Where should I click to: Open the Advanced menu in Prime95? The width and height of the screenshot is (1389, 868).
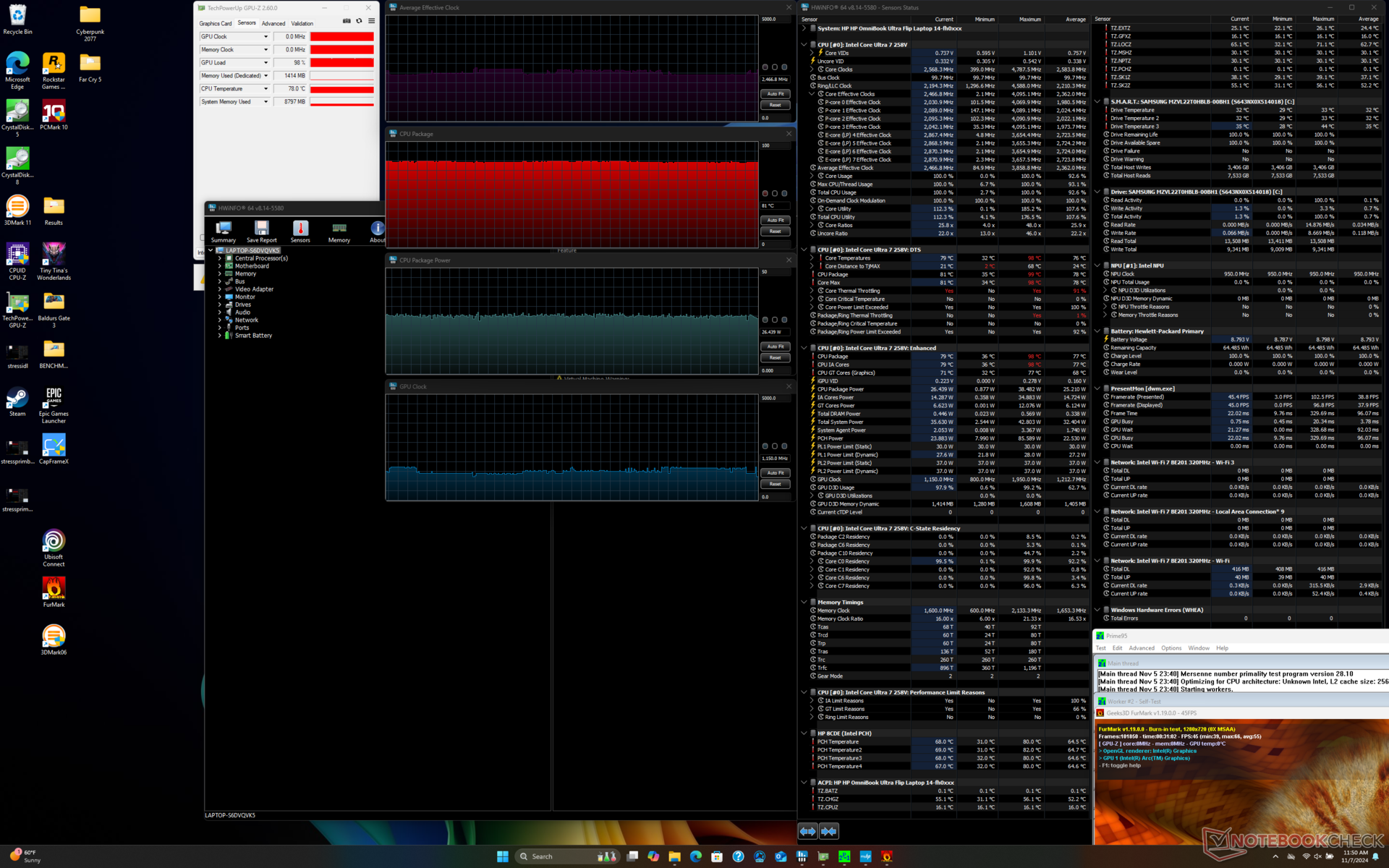(x=1142, y=648)
